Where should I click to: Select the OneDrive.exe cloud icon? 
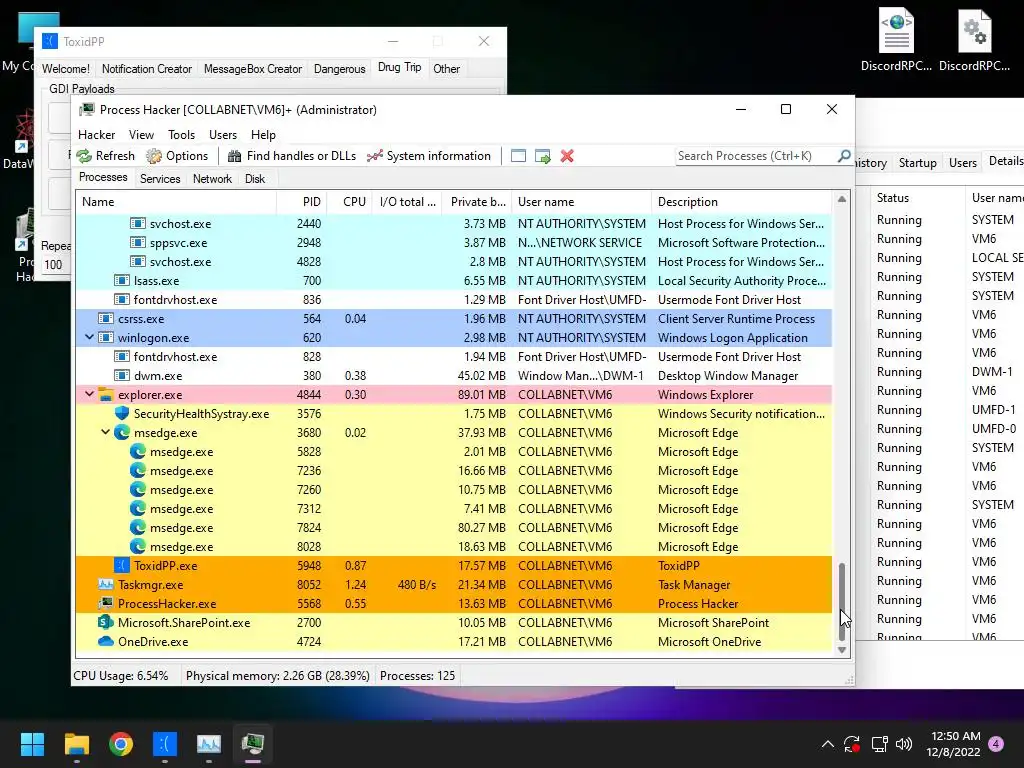tap(106, 641)
